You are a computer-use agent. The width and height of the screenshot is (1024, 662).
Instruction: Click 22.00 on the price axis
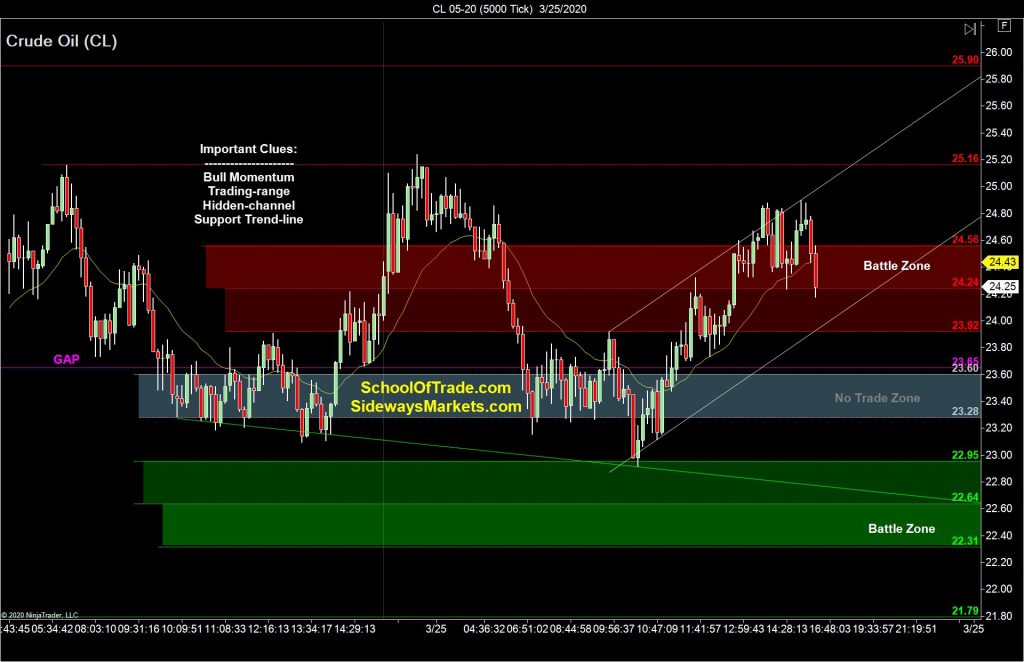tap(999, 588)
